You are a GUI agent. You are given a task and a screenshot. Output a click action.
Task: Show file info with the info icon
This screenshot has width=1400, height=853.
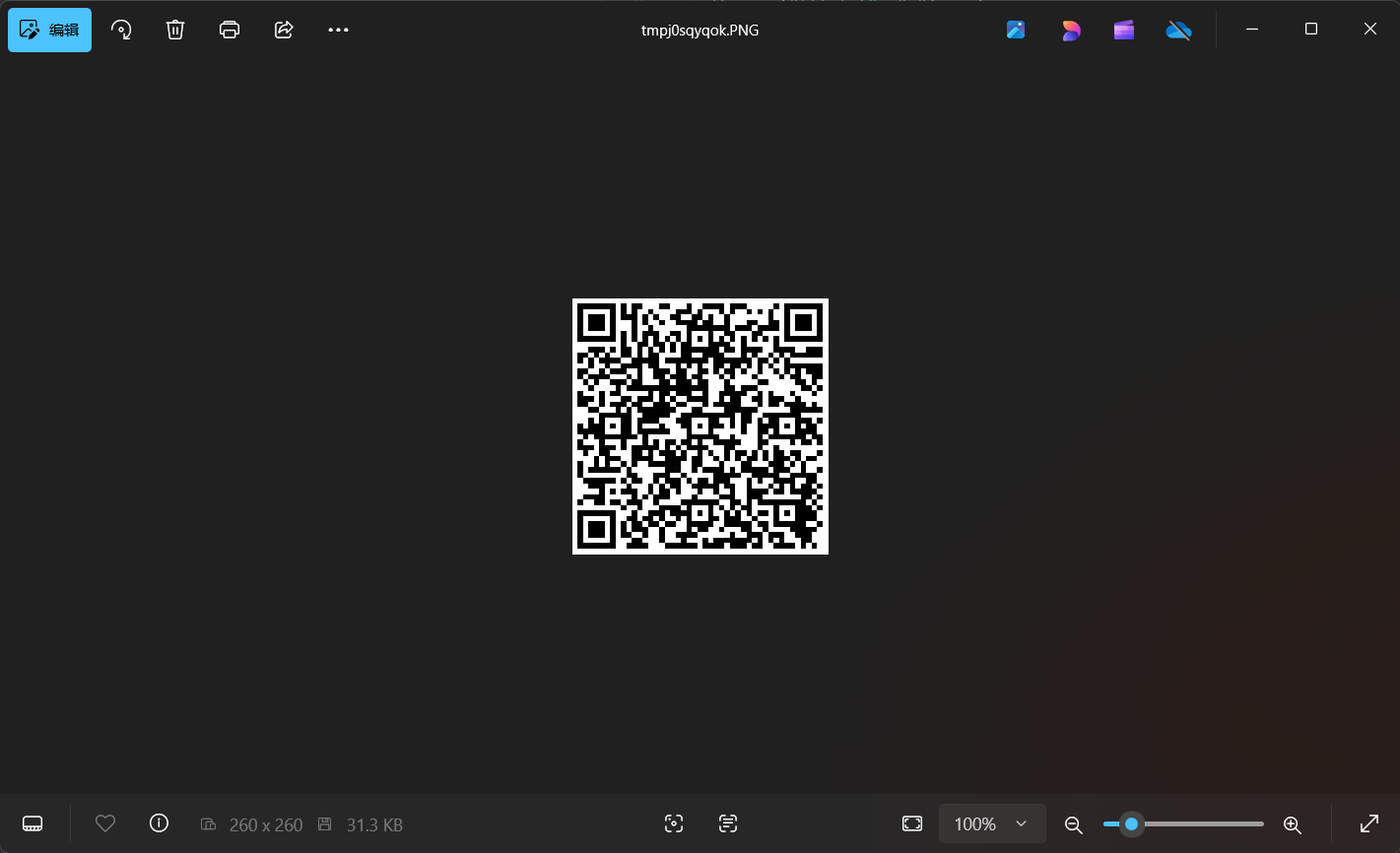coord(159,822)
